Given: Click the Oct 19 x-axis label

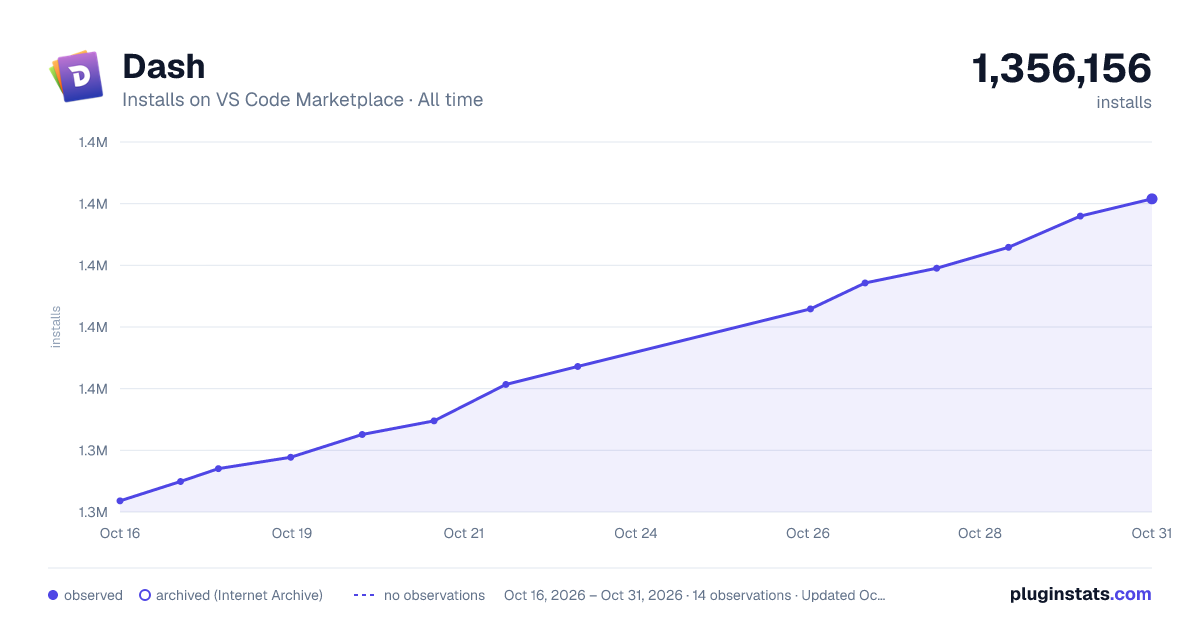Looking at the screenshot, I should pyautogui.click(x=292, y=533).
